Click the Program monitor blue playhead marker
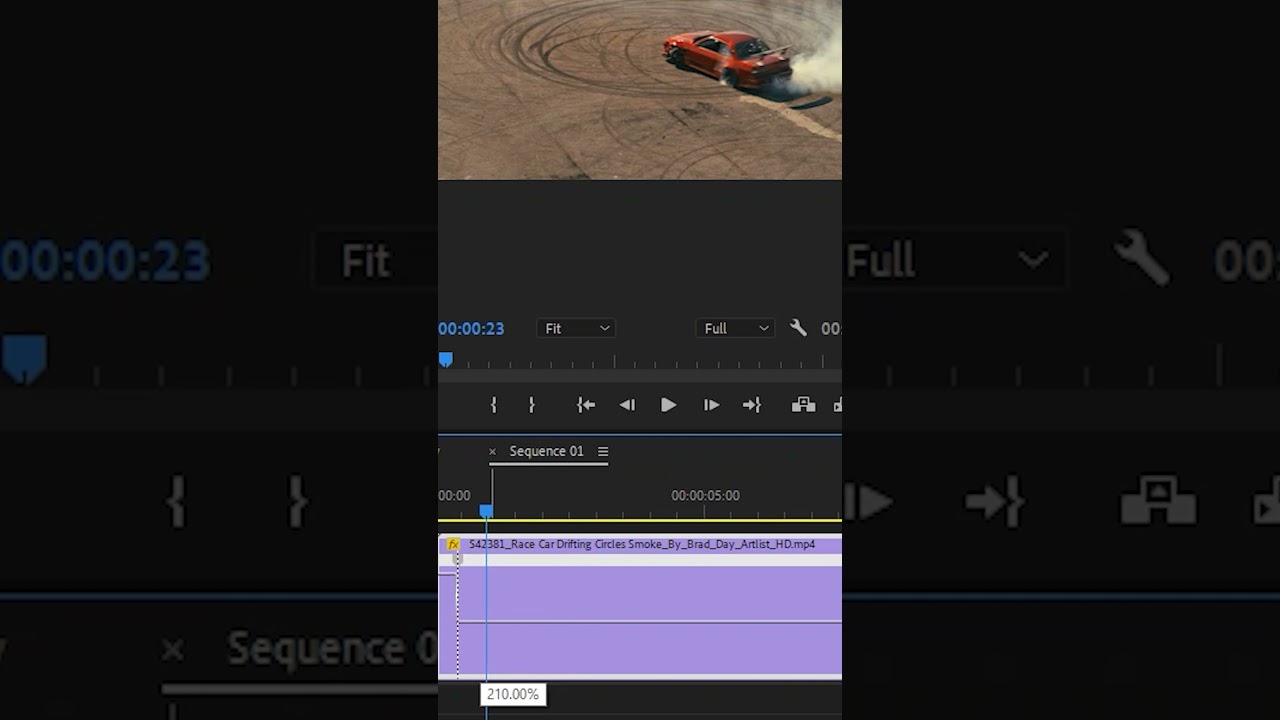The image size is (1280, 720). coord(445,359)
